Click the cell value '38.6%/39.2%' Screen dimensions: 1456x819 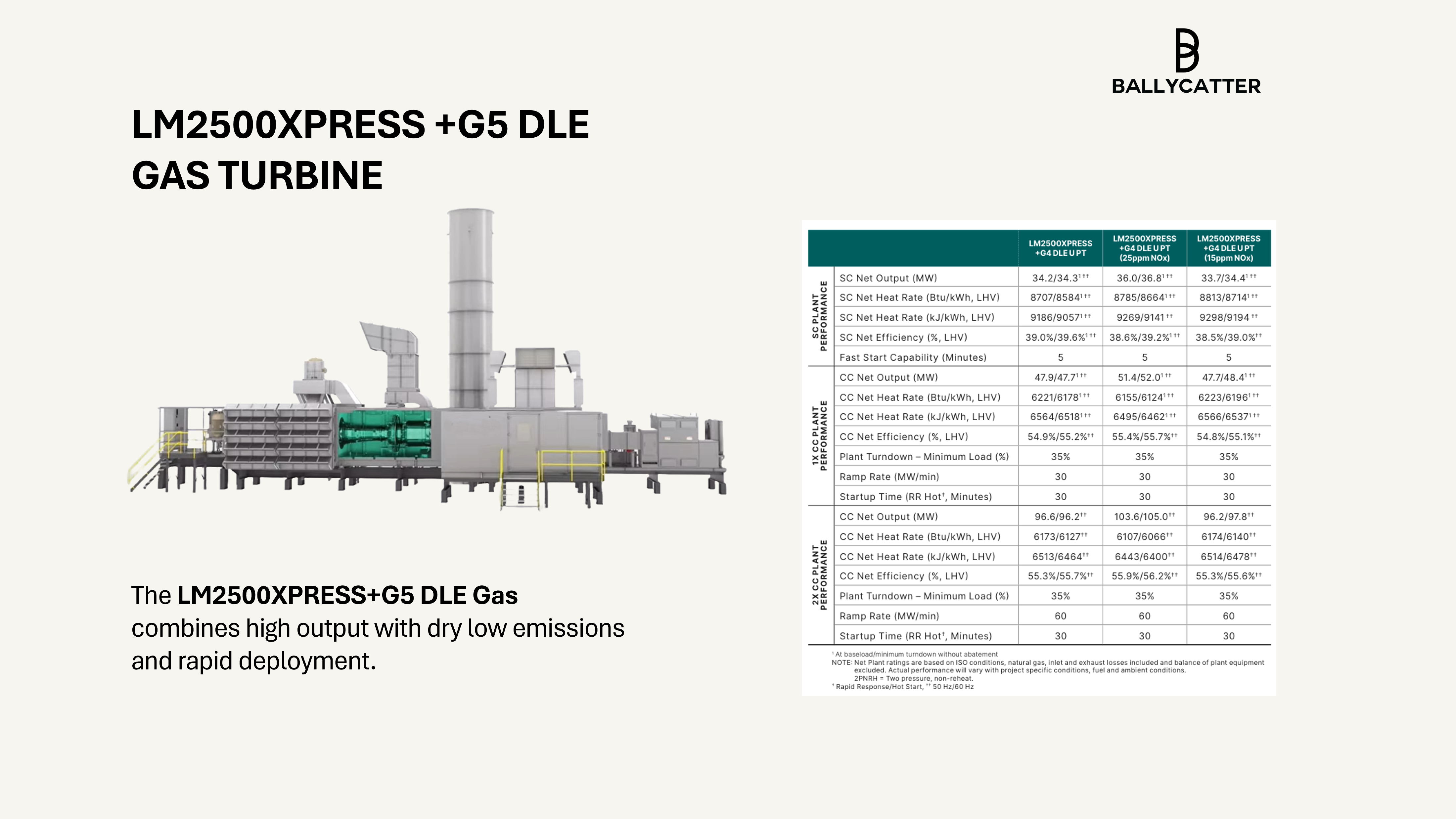click(1145, 338)
